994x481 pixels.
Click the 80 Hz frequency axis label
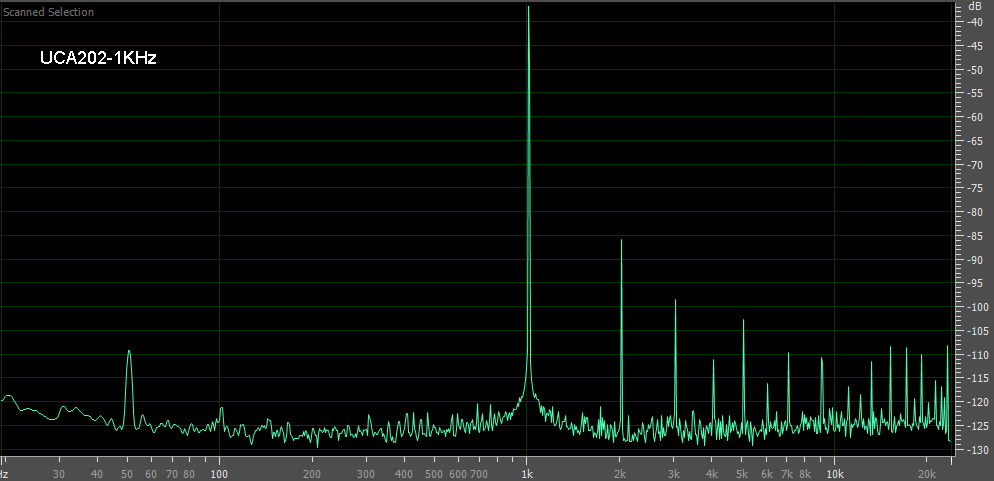tap(189, 474)
